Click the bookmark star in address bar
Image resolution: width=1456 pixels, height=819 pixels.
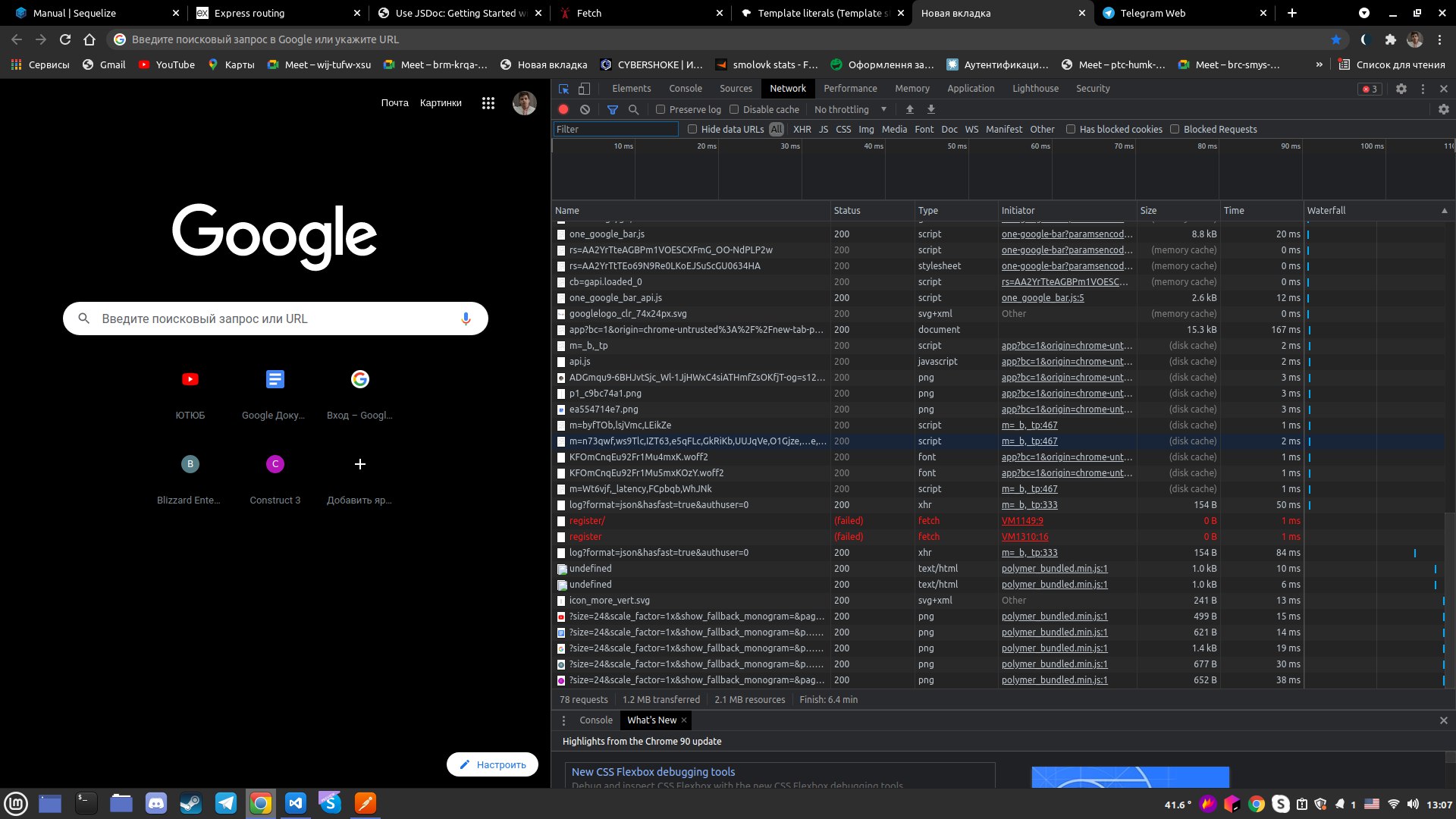pos(1336,39)
